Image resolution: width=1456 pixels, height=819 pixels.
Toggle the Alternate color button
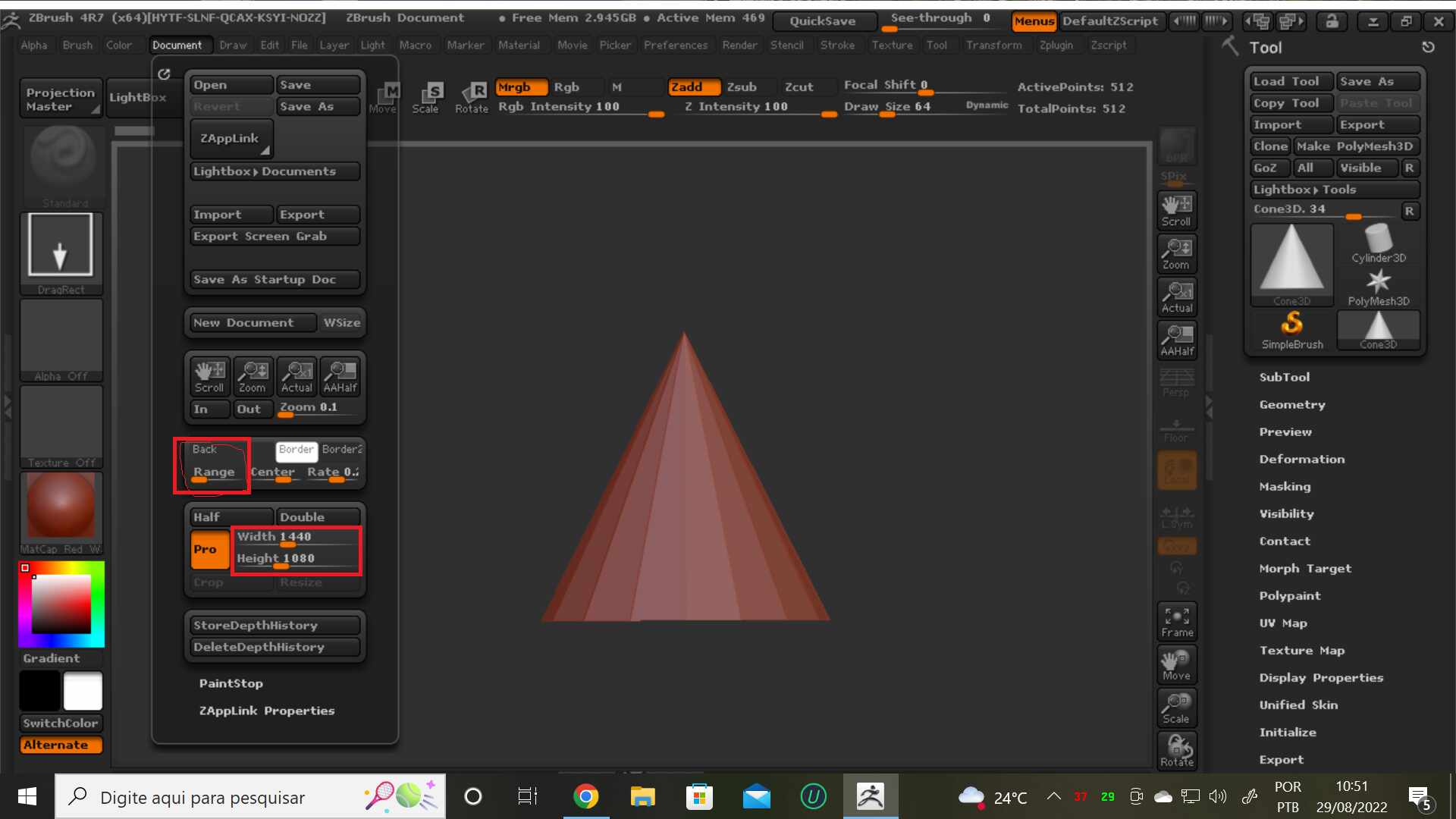61,745
